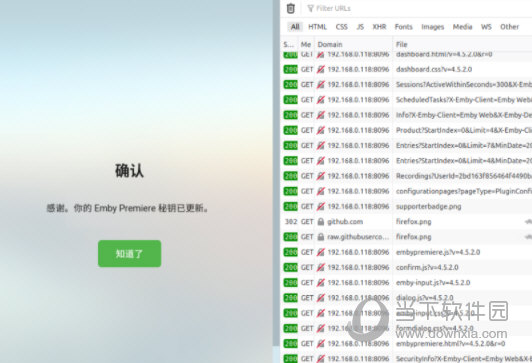Switch to the JS filter tab
The height and width of the screenshot is (363, 532).
coord(360,27)
